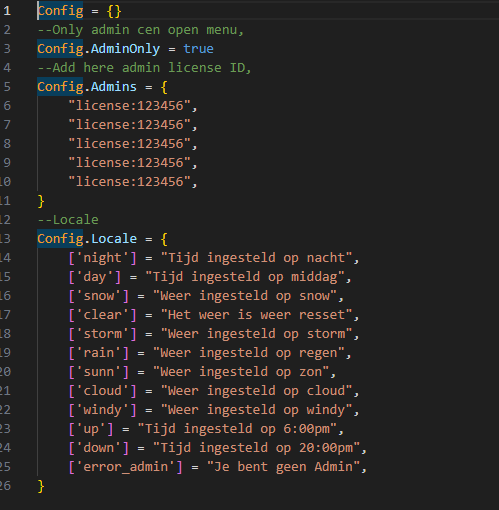The width and height of the screenshot is (499, 510).
Task: Click the comment "--Add here admin license ID,"
Action: tap(144, 68)
